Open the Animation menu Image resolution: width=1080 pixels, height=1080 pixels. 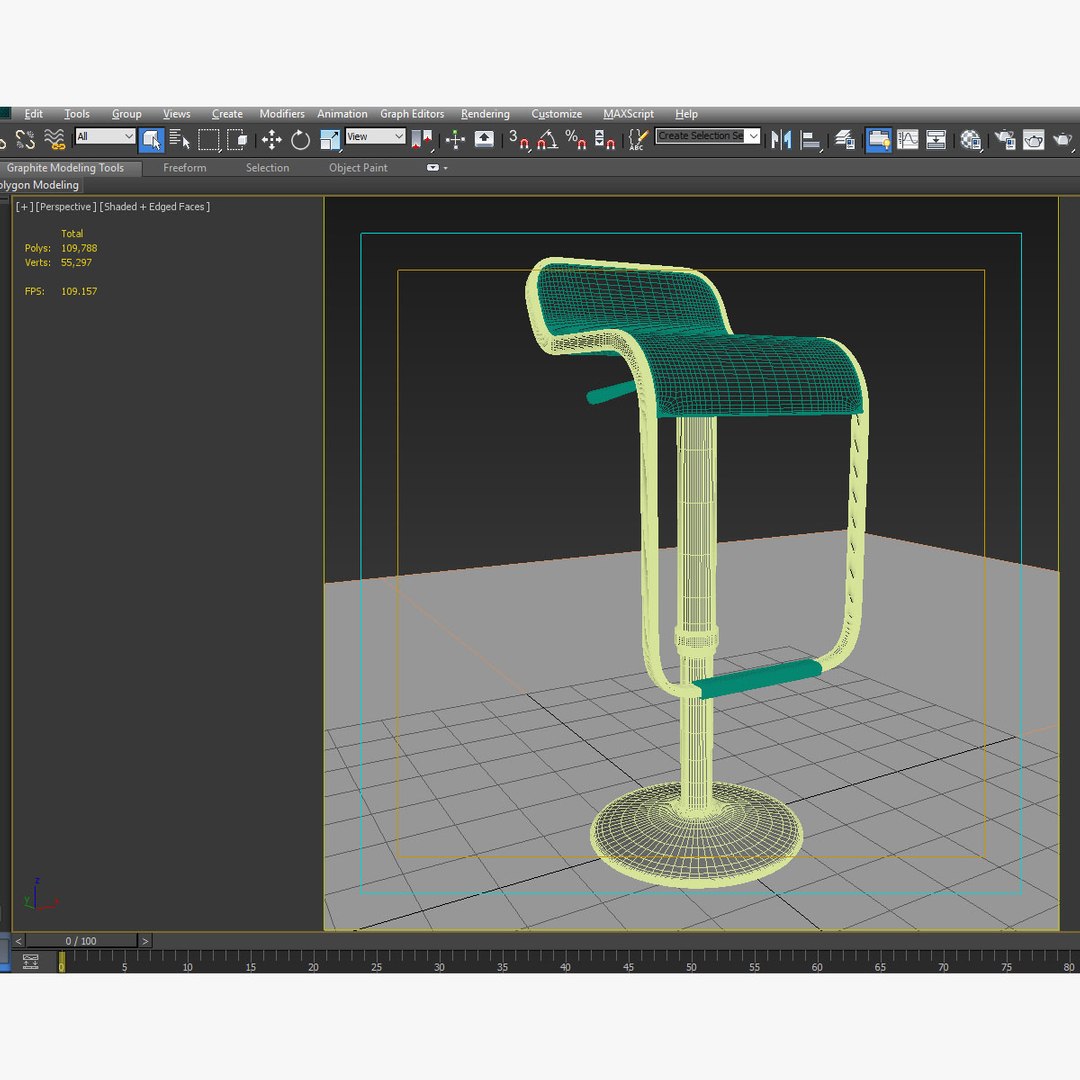(342, 114)
